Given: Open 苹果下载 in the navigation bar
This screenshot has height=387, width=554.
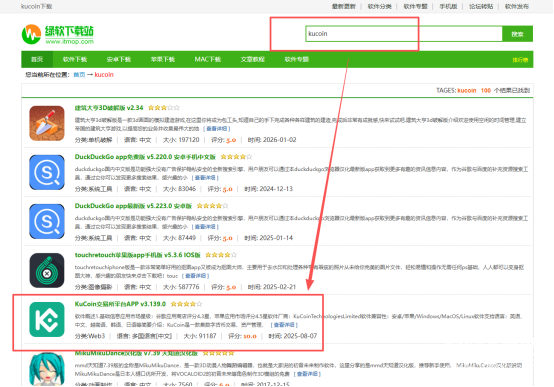Looking at the screenshot, I should pyautogui.click(x=163, y=59).
